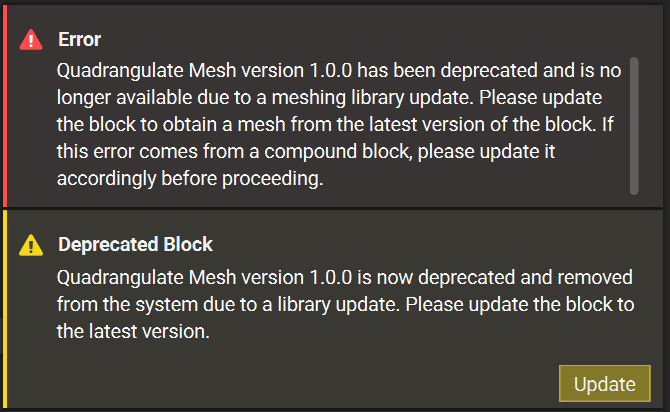The image size is (670, 412).
Task: Click version "1.0.0" in the Deprecated Block message
Action: 330,277
